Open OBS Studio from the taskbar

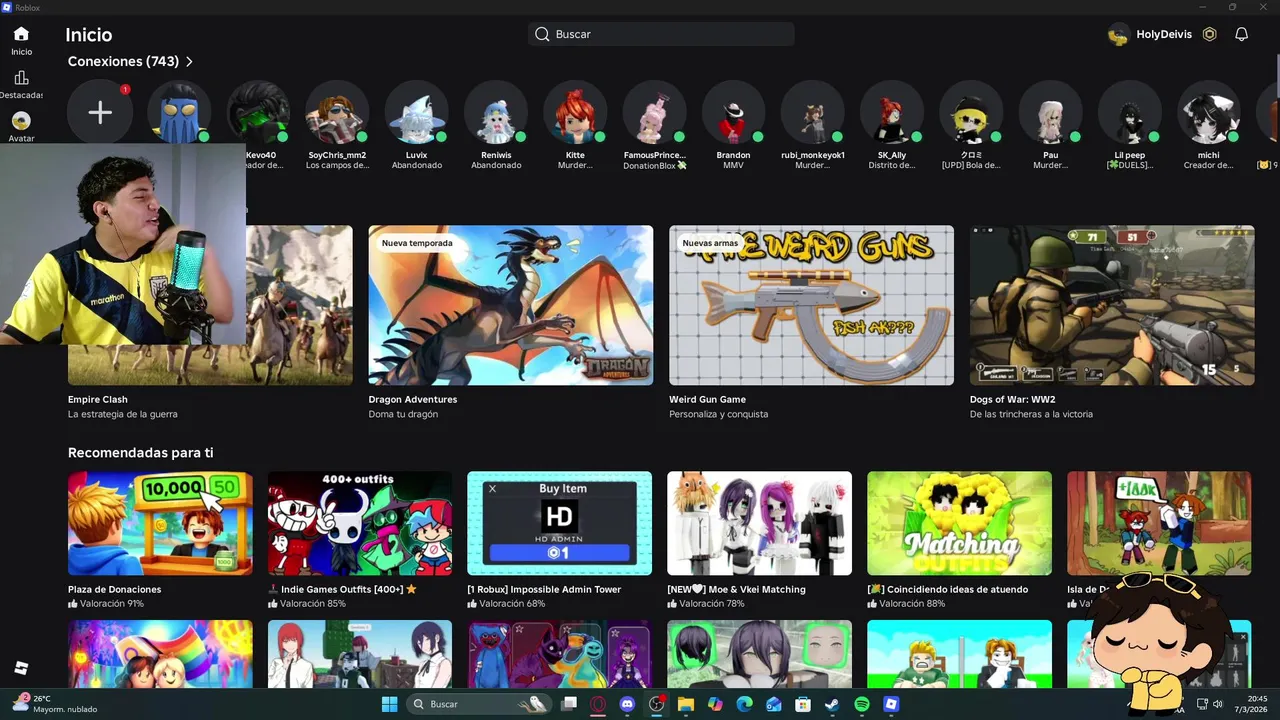coord(656,704)
